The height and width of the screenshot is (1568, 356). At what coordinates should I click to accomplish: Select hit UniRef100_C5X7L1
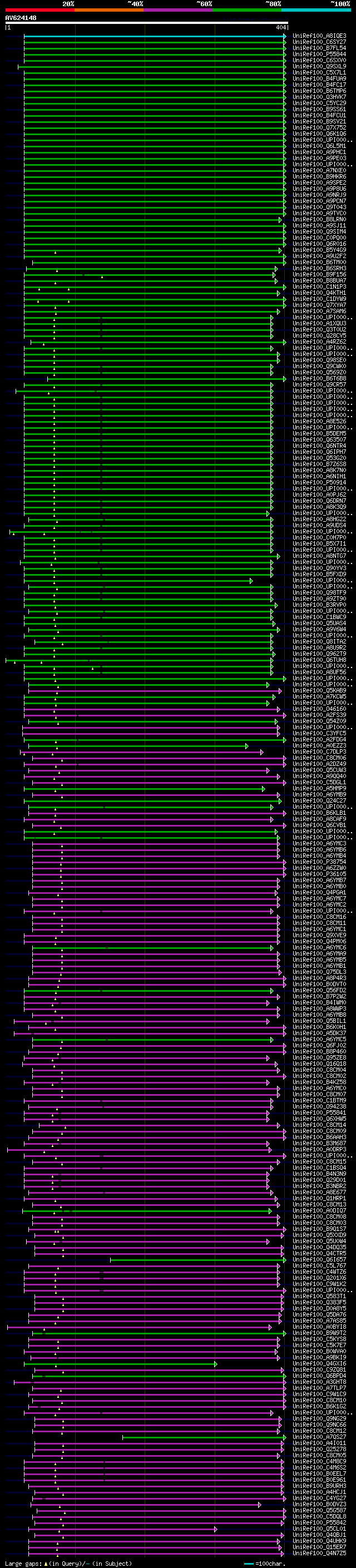[x=319, y=72]
